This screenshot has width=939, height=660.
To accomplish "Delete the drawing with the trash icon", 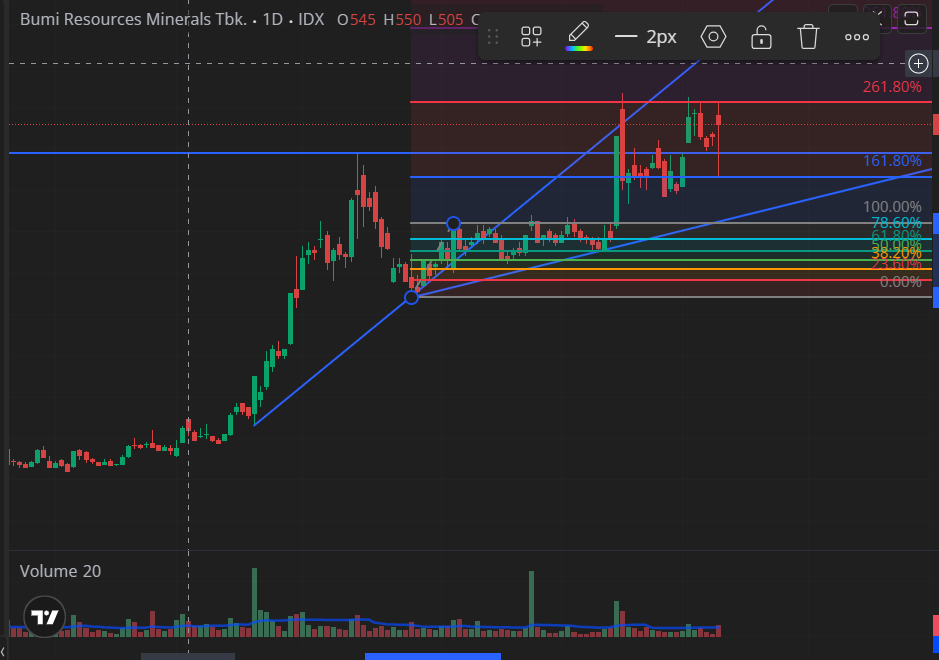I will 808,37.
